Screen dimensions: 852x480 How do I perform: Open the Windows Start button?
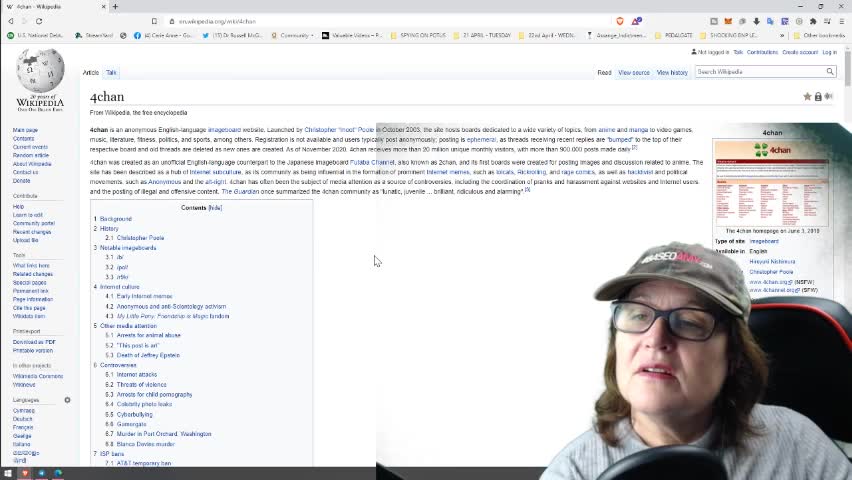click(x=8, y=473)
